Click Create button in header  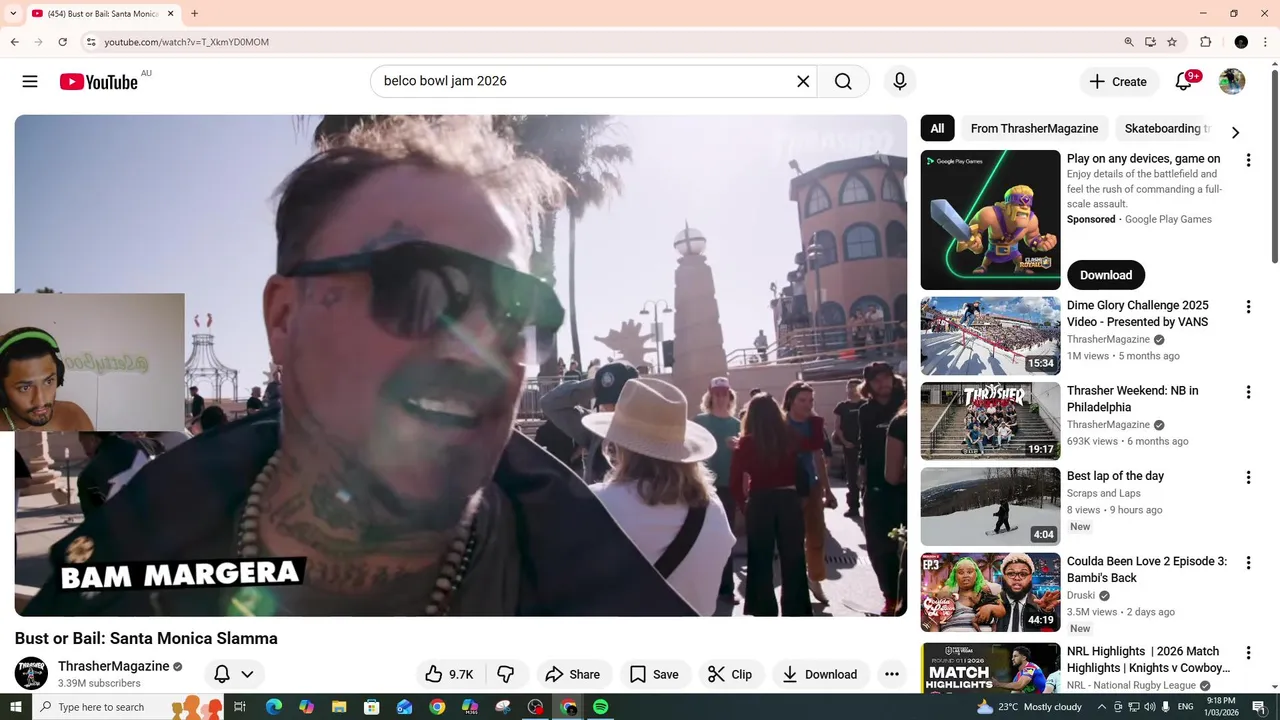1119,81
